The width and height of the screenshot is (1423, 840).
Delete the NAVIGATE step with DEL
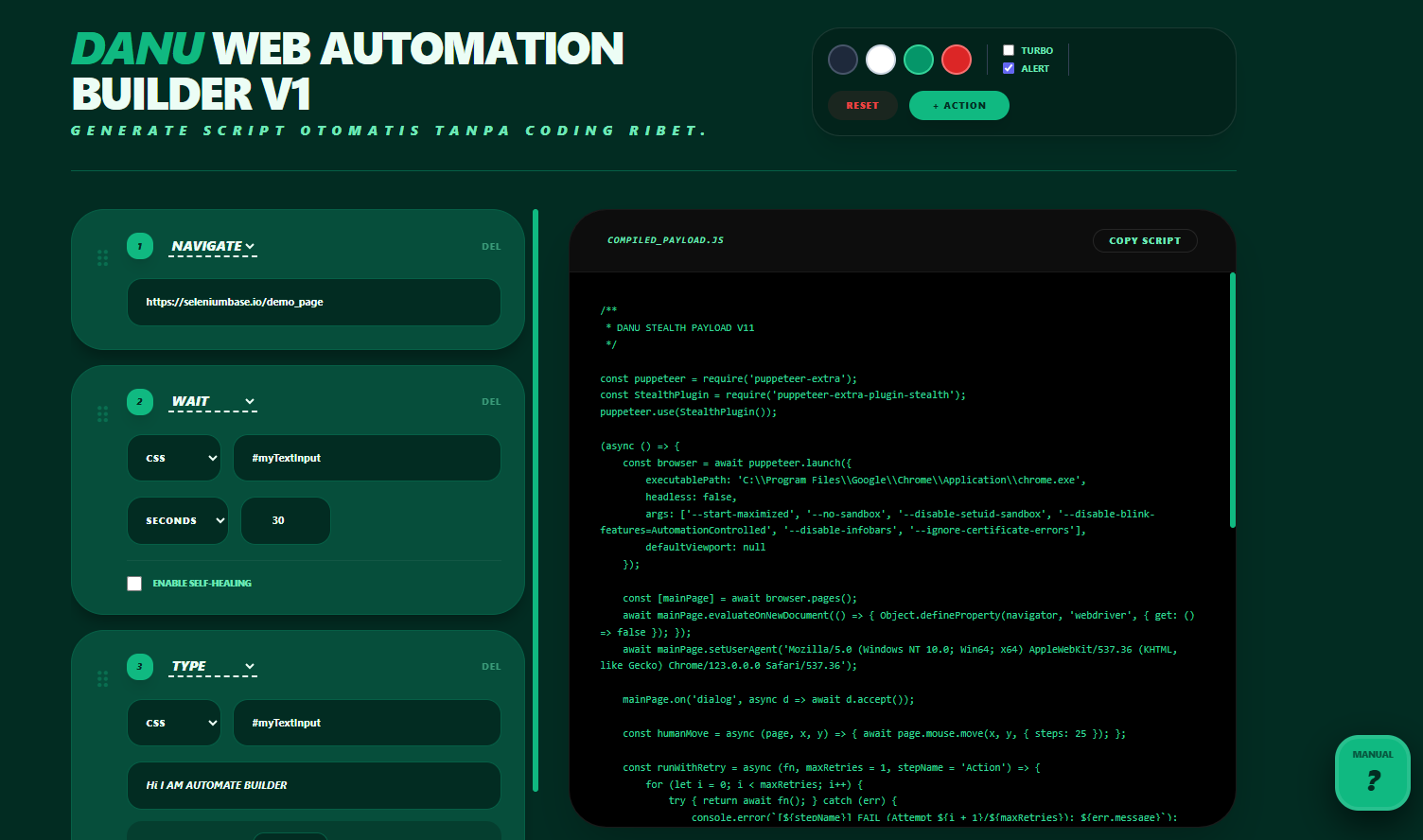(x=491, y=247)
